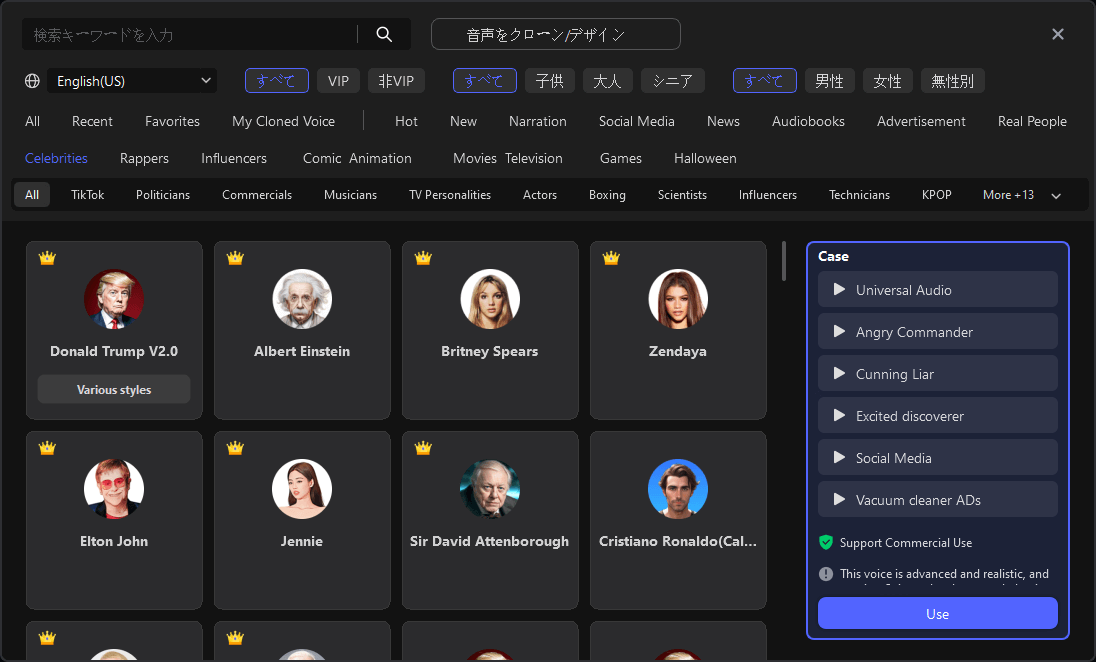
Task: Close the voice selection dialog
Action: 1058,34
